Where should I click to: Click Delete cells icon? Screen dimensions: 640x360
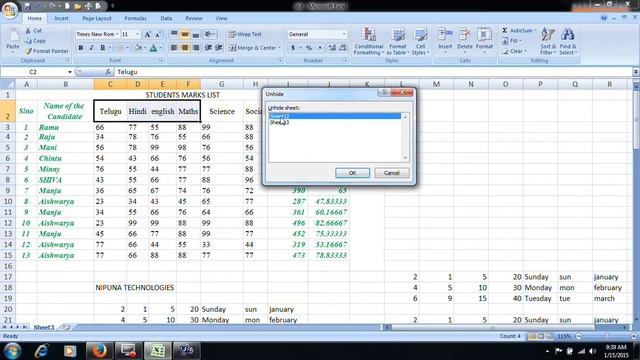point(464,34)
